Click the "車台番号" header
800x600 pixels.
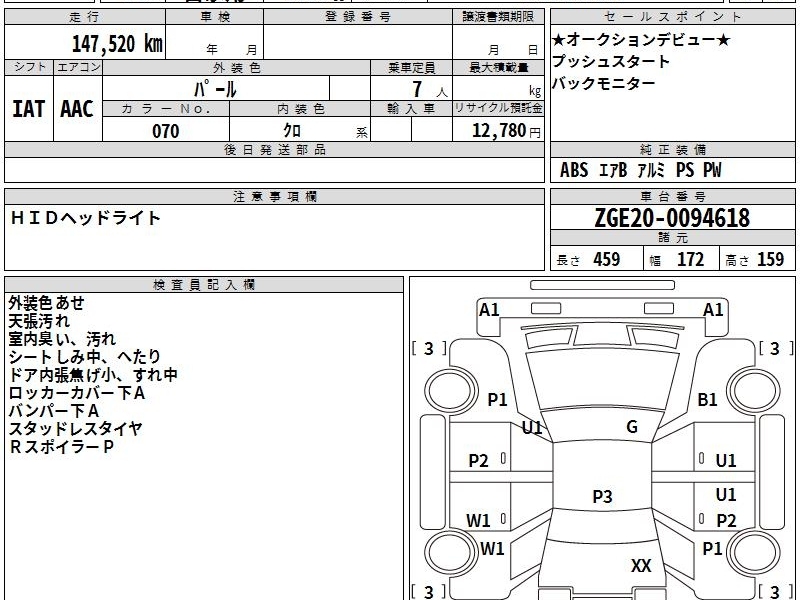pos(672,196)
